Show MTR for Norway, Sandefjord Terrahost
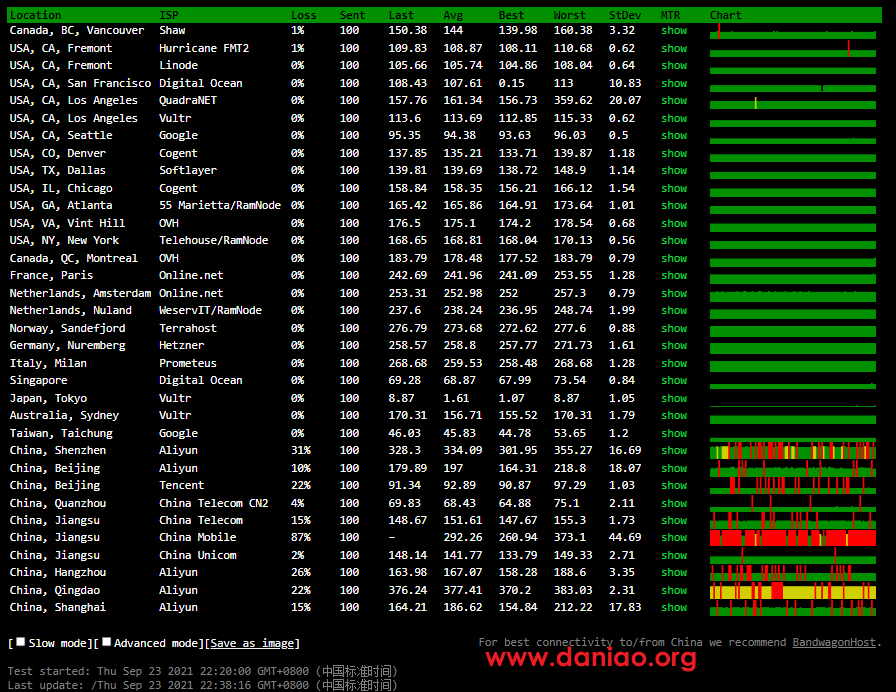 (x=674, y=328)
